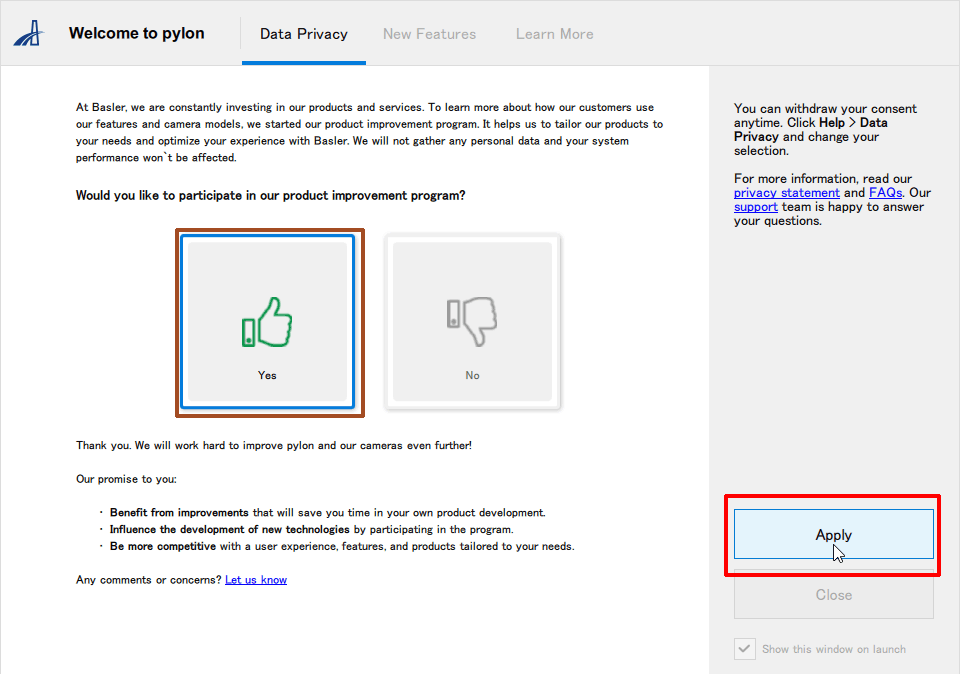975x674 pixels.
Task: Click the participation question heading
Action: click(270, 195)
